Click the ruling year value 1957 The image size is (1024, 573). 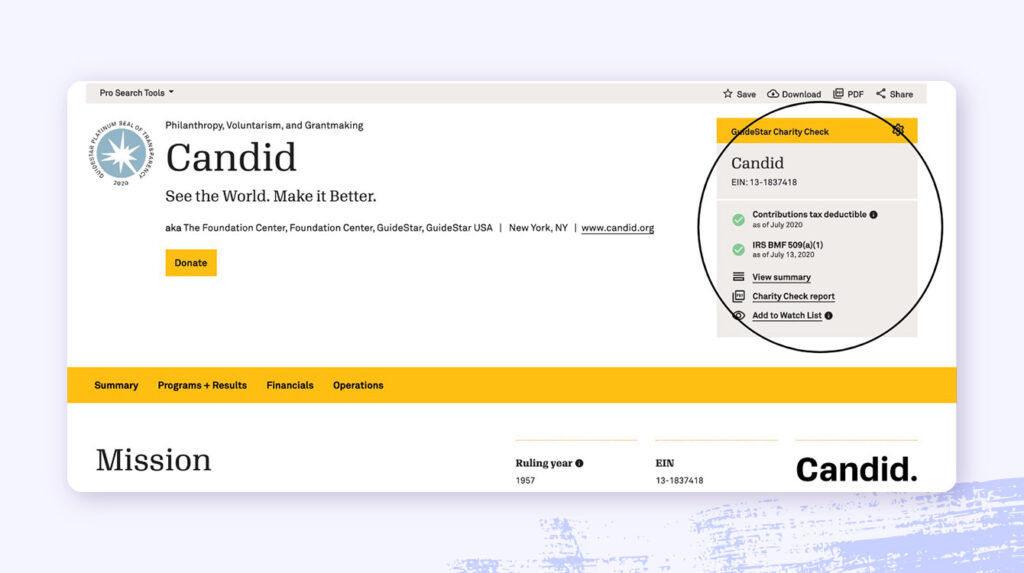click(x=525, y=480)
